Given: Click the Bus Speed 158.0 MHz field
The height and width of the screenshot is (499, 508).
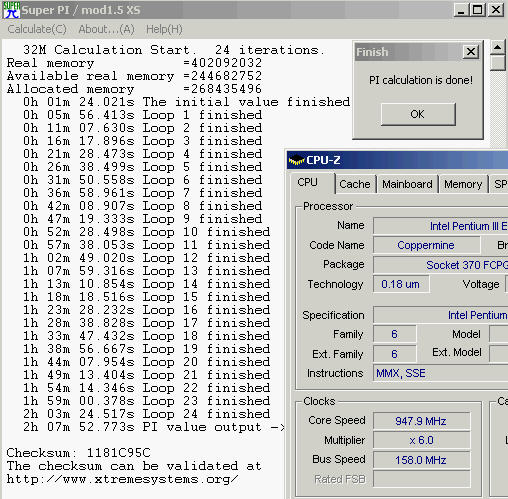Looking at the screenshot, I should (422, 460).
